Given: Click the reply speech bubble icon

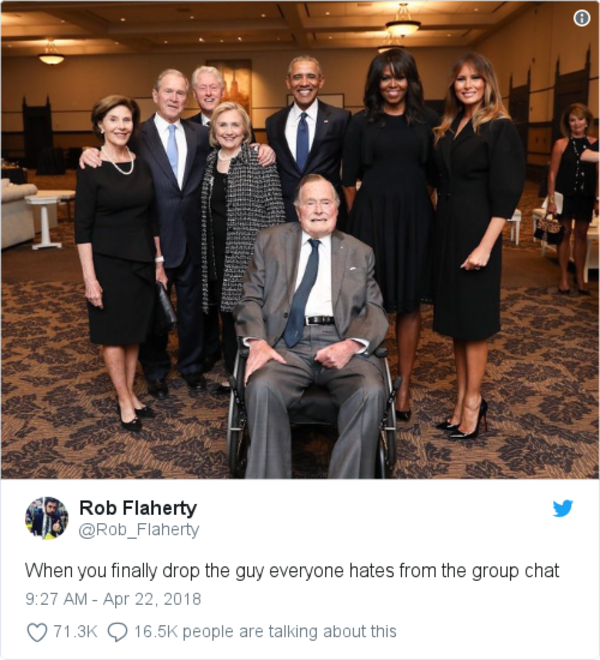Looking at the screenshot, I should click(117, 632).
